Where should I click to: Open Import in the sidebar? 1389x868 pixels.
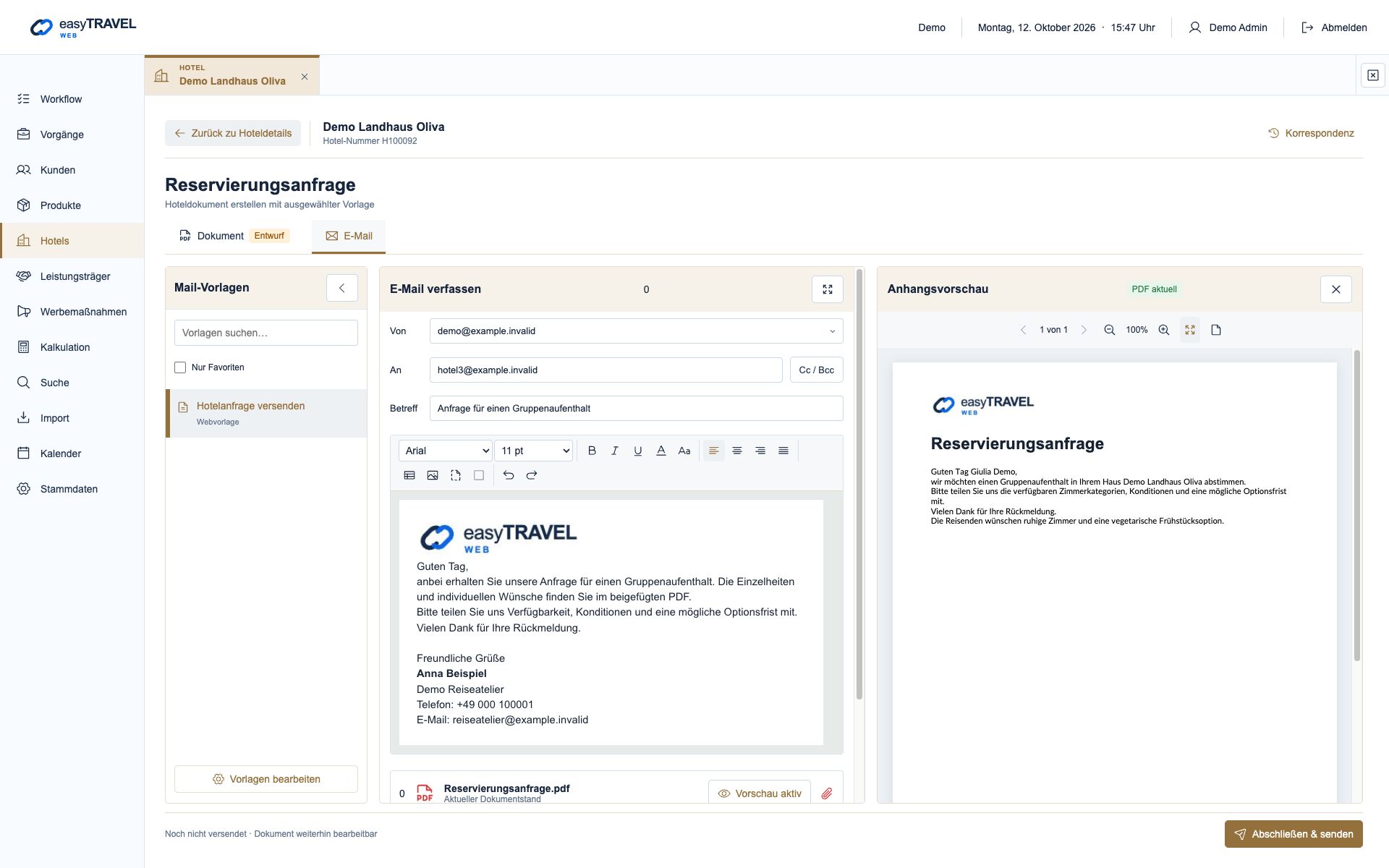tap(72, 418)
